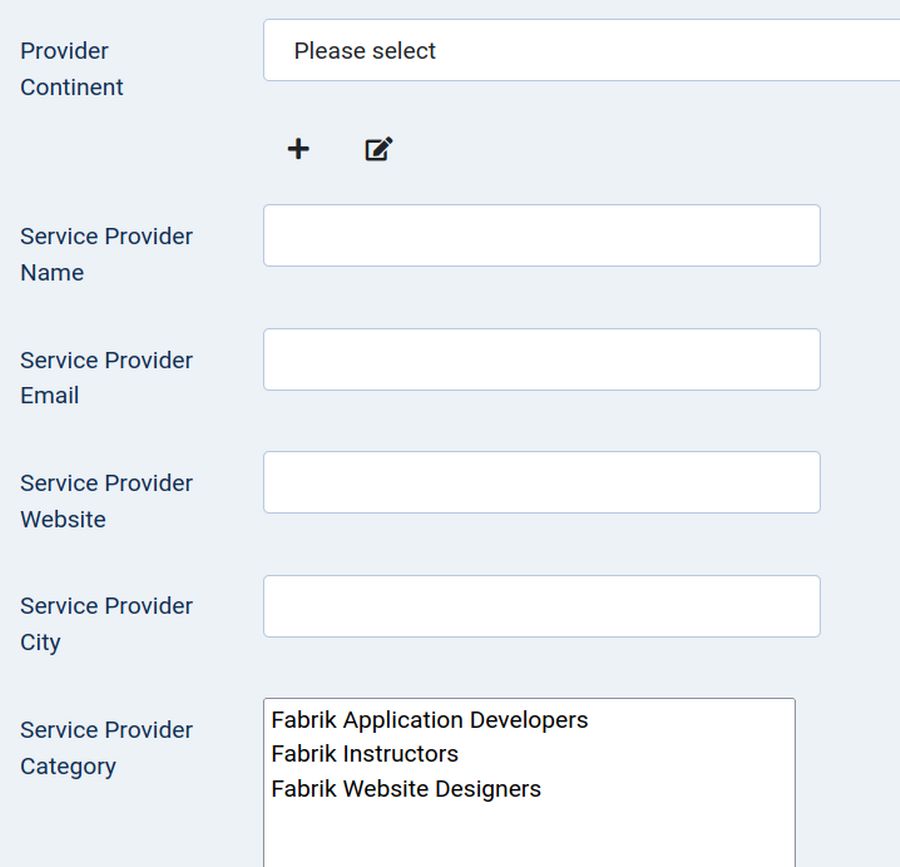Screen dimensions: 900x867
Task: Click into the Service Provider Email field
Action: click(541, 359)
